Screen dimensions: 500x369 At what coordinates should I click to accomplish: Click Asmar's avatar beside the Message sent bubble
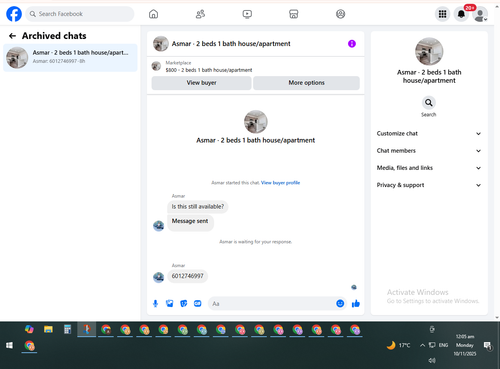158,226
